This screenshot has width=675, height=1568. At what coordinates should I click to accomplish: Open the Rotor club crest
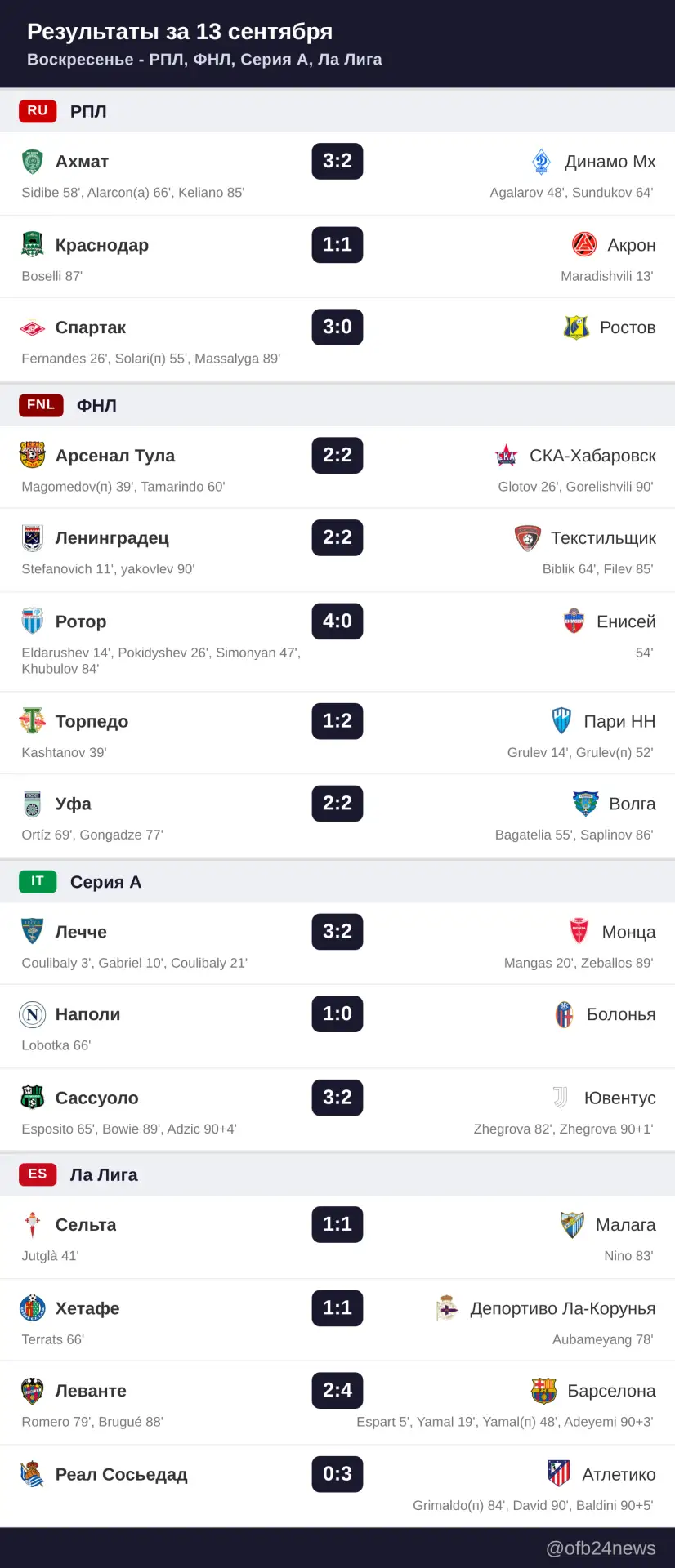tap(32, 621)
